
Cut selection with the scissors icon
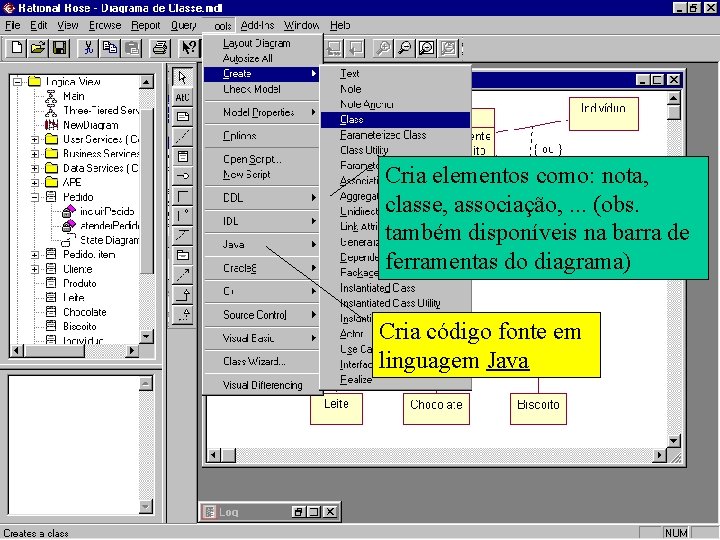pyautogui.click(x=88, y=48)
